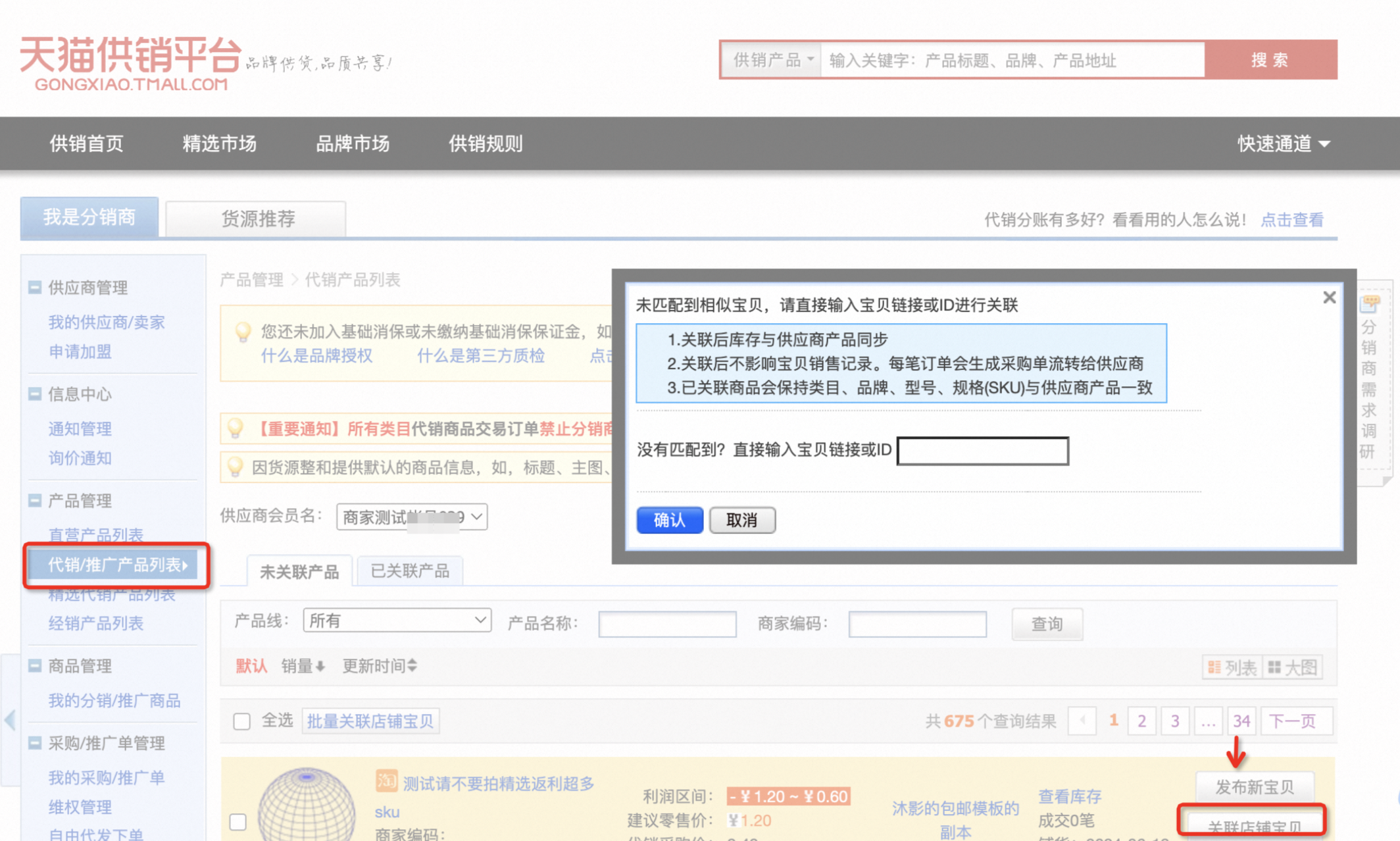The width and height of the screenshot is (1400, 841).
Task: Click the 确认 button in the dialog
Action: click(x=670, y=520)
